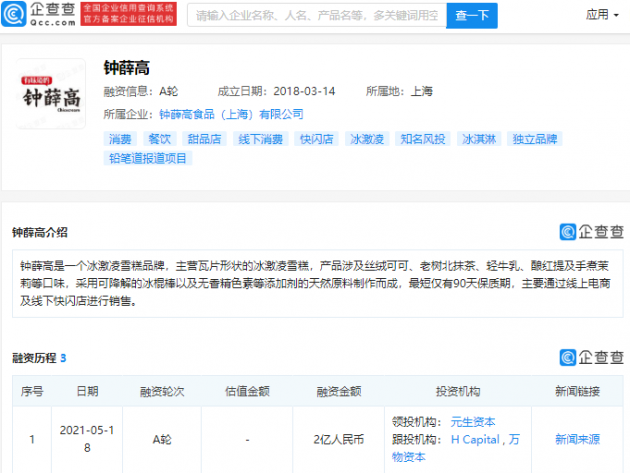Viewport: 630px width, 473px height.
Task: Click the 融资轮次 column header
Action: pyautogui.click(x=162, y=391)
